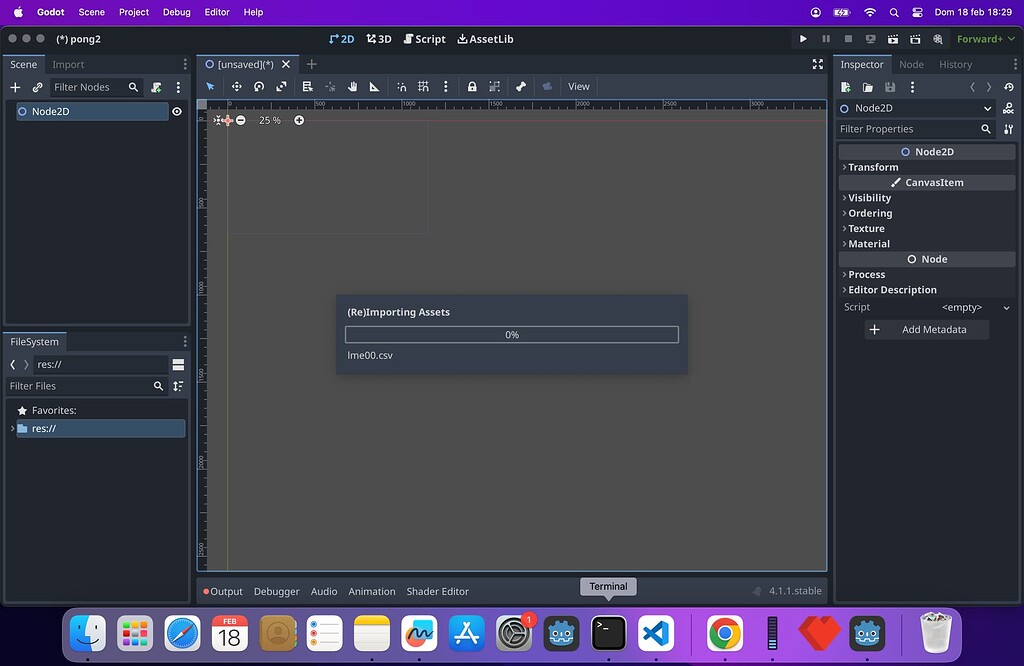Add a new child node in the Scene dock
The height and width of the screenshot is (666, 1024).
(x=14, y=87)
